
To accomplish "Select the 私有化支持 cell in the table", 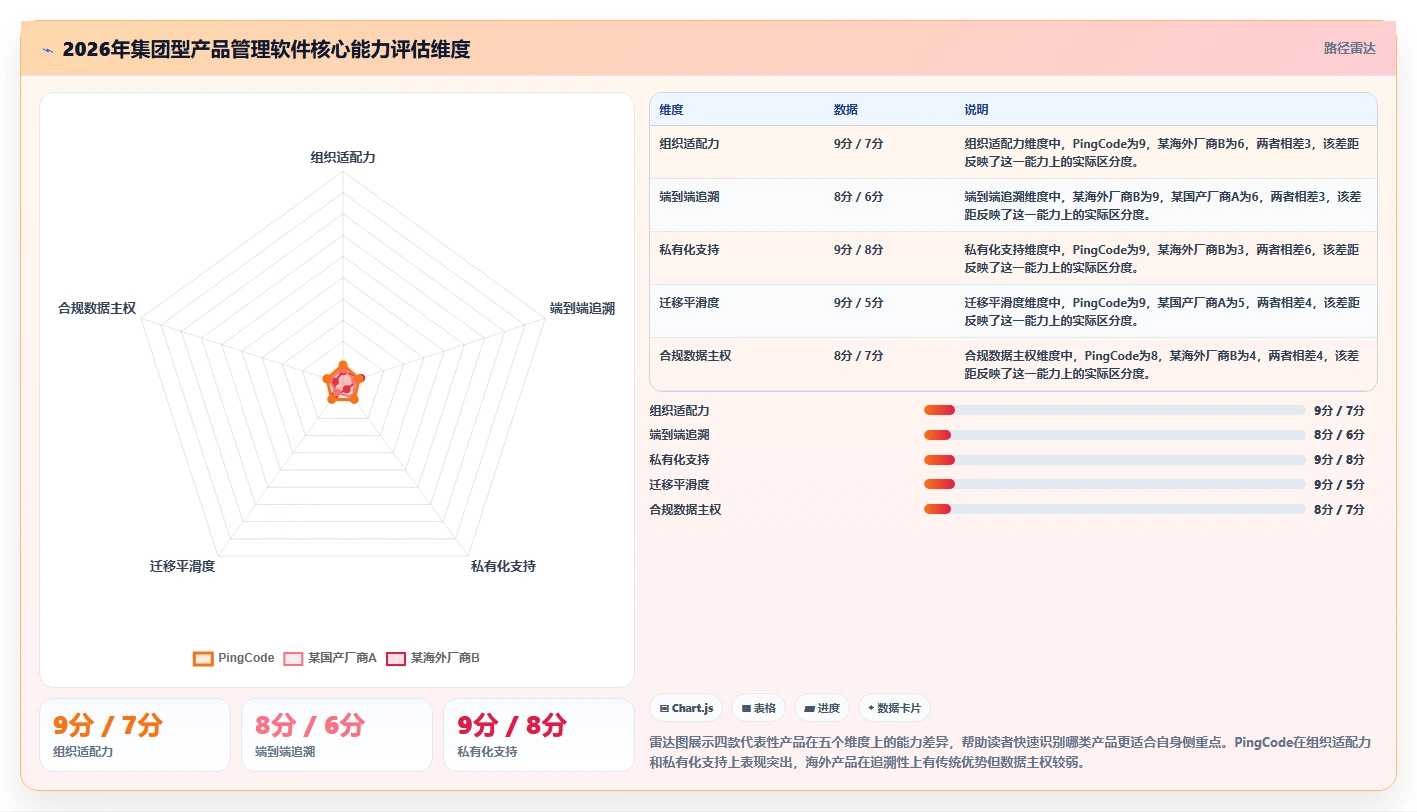I will coord(737,258).
